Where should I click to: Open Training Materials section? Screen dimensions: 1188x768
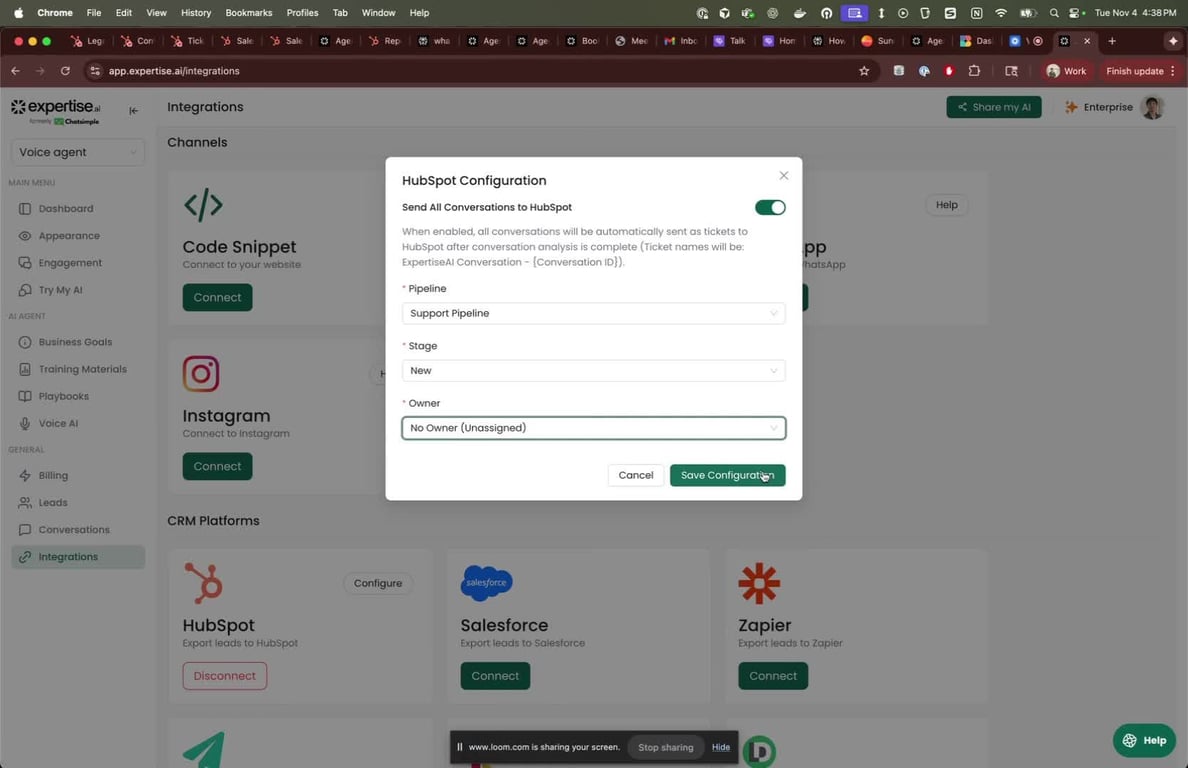pyautogui.click(x=83, y=369)
